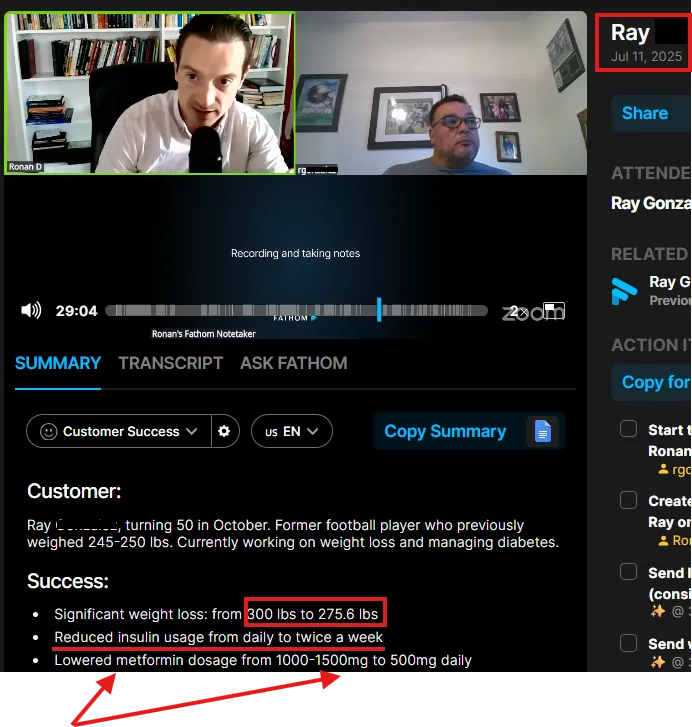
Task: Click the right participant video tile
Action: pyautogui.click(x=441, y=93)
